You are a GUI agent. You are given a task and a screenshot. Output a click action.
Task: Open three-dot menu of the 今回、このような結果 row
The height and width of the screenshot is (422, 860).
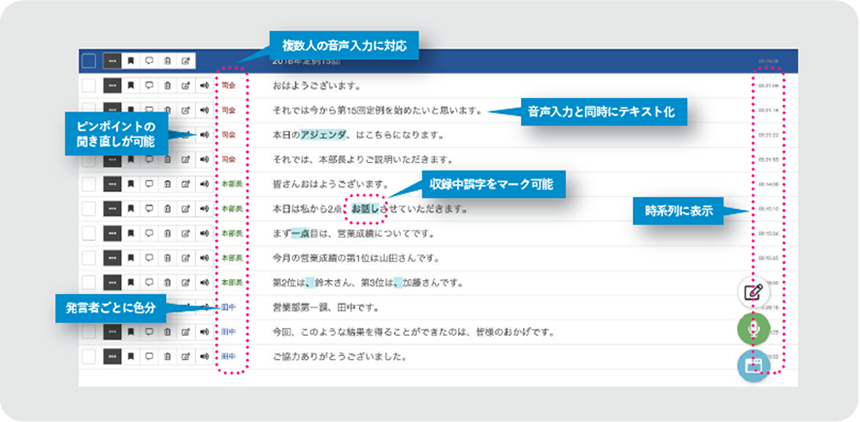pyautogui.click(x=112, y=331)
